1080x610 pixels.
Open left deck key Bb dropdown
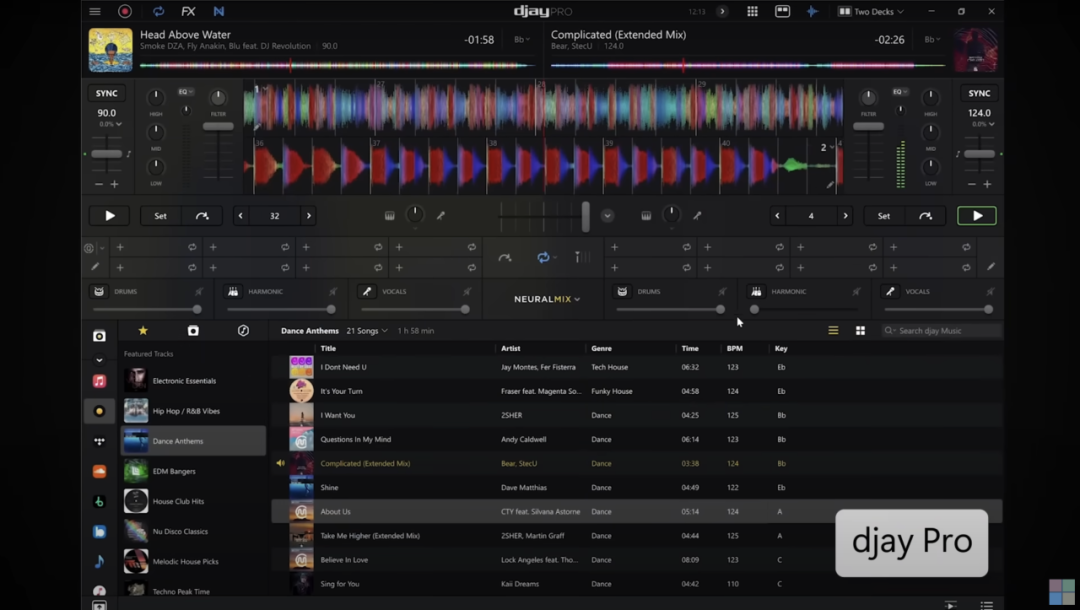[x=522, y=39]
